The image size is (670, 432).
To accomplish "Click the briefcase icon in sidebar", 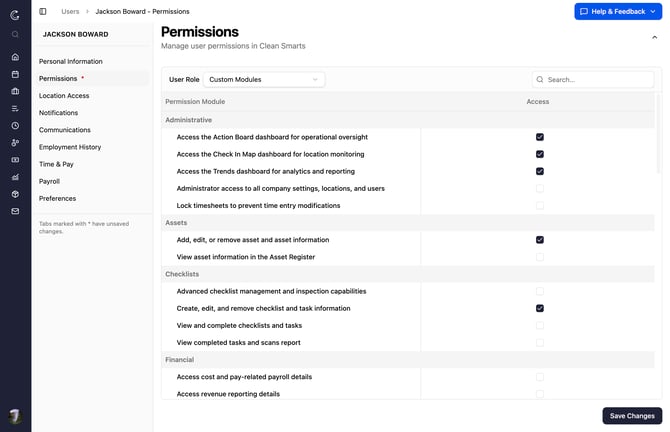I will [15, 91].
